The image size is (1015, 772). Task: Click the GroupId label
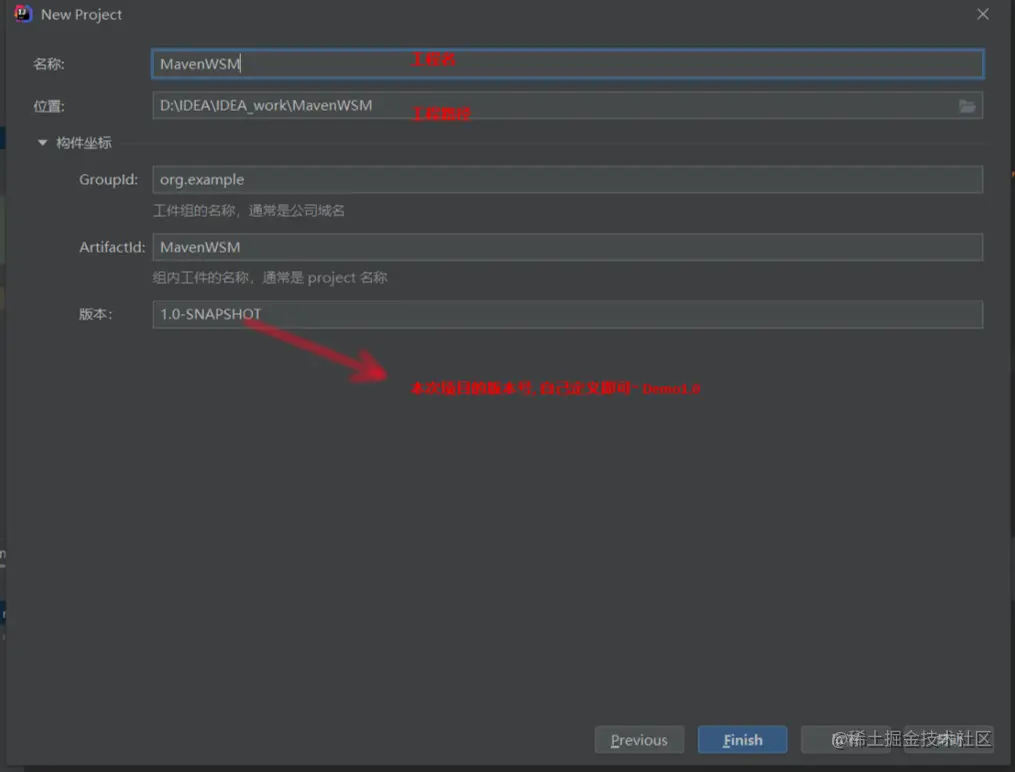[x=109, y=180]
